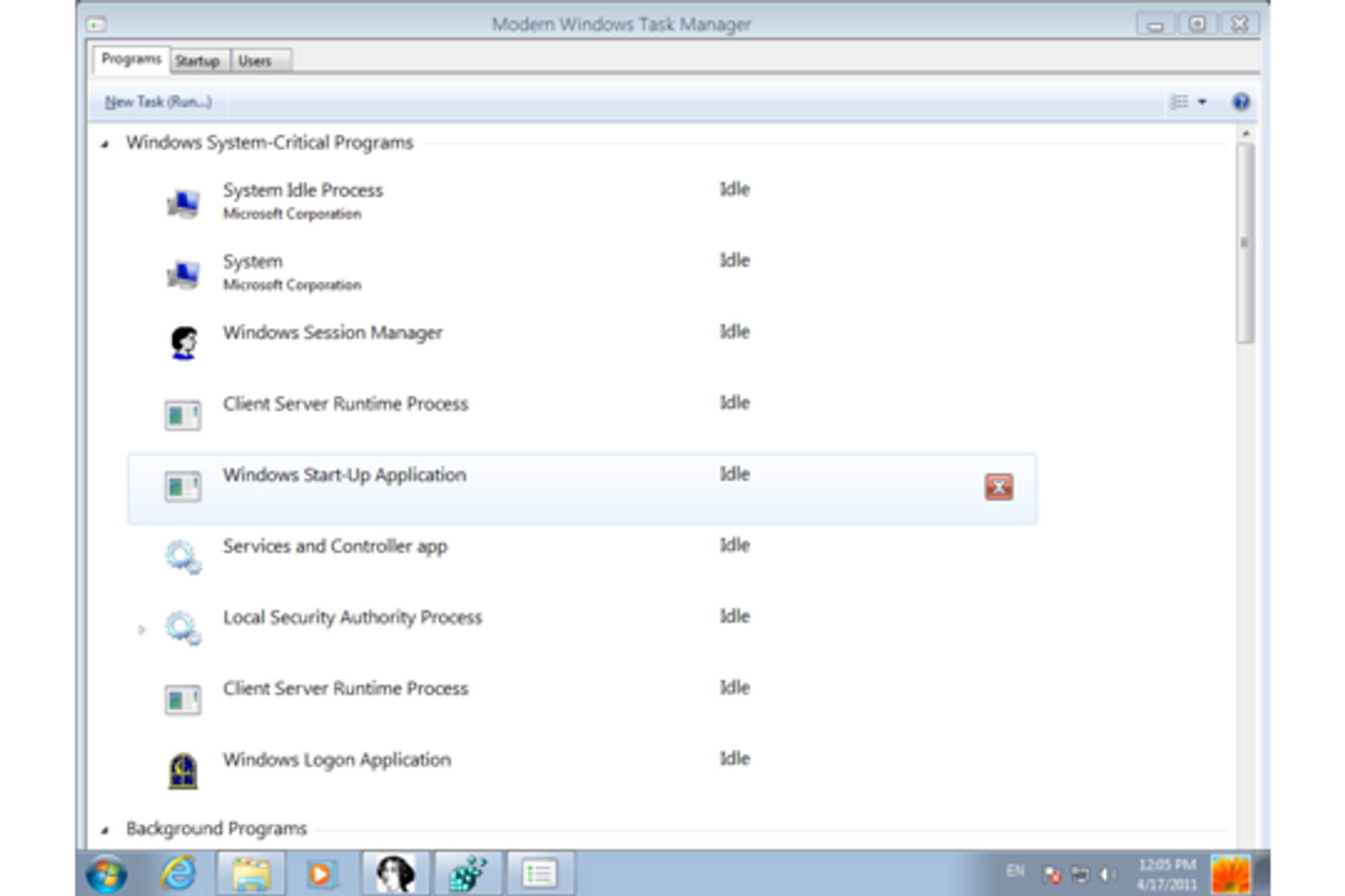Collapse the Background Programs group
Screen dimensions: 1345x896
click(105, 830)
